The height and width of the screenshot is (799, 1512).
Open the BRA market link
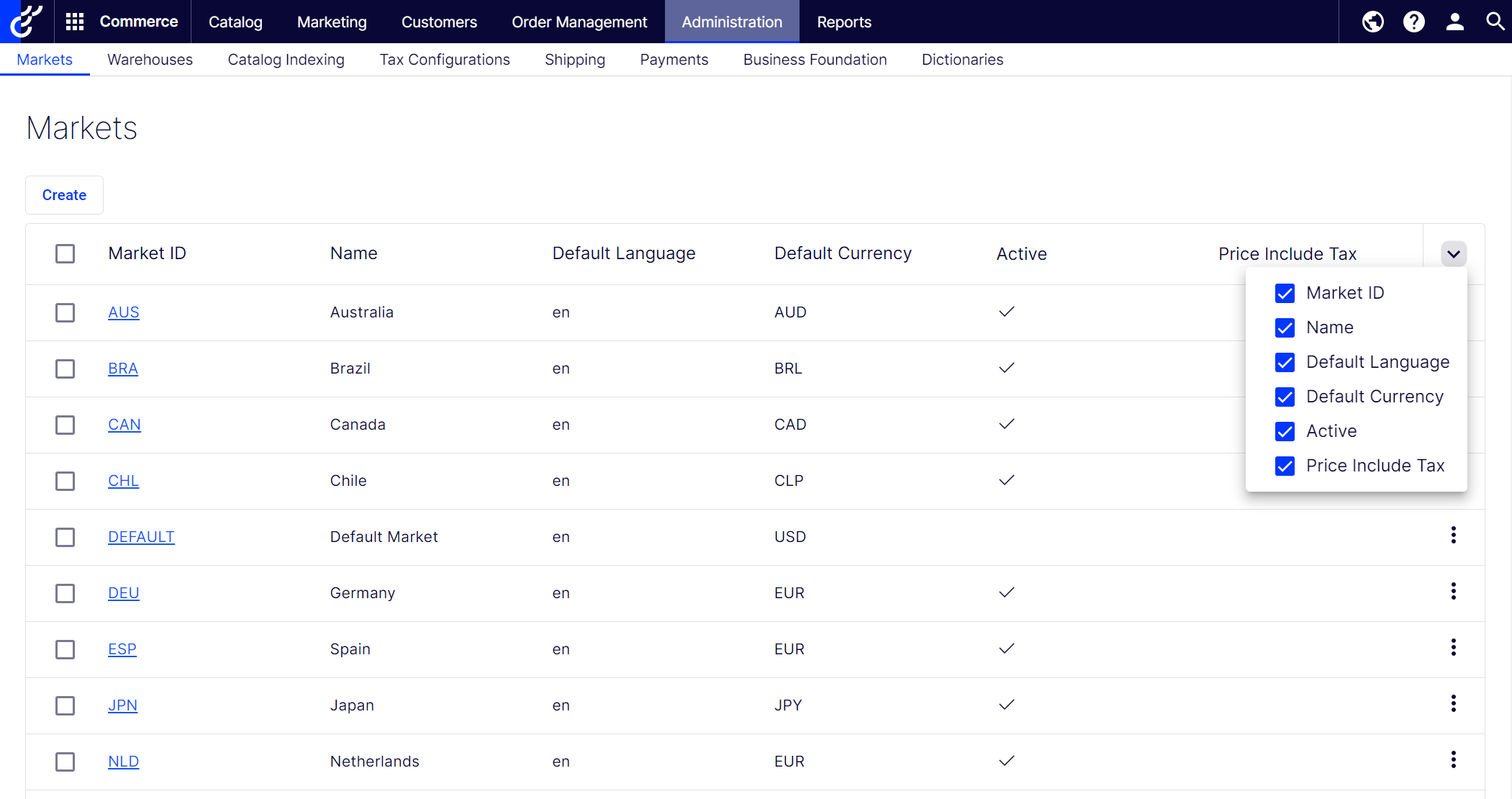[x=123, y=369]
